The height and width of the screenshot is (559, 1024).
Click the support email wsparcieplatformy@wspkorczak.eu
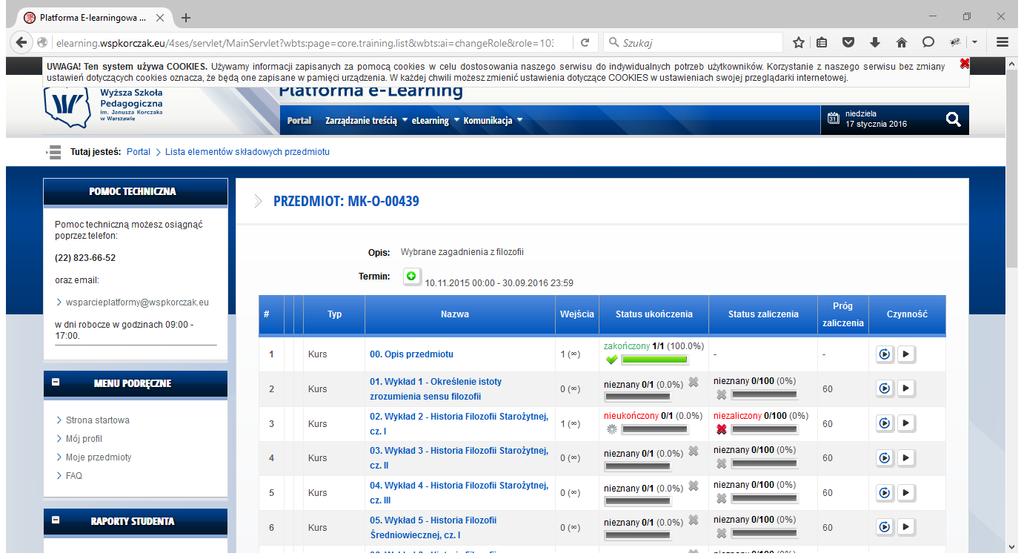click(137, 302)
